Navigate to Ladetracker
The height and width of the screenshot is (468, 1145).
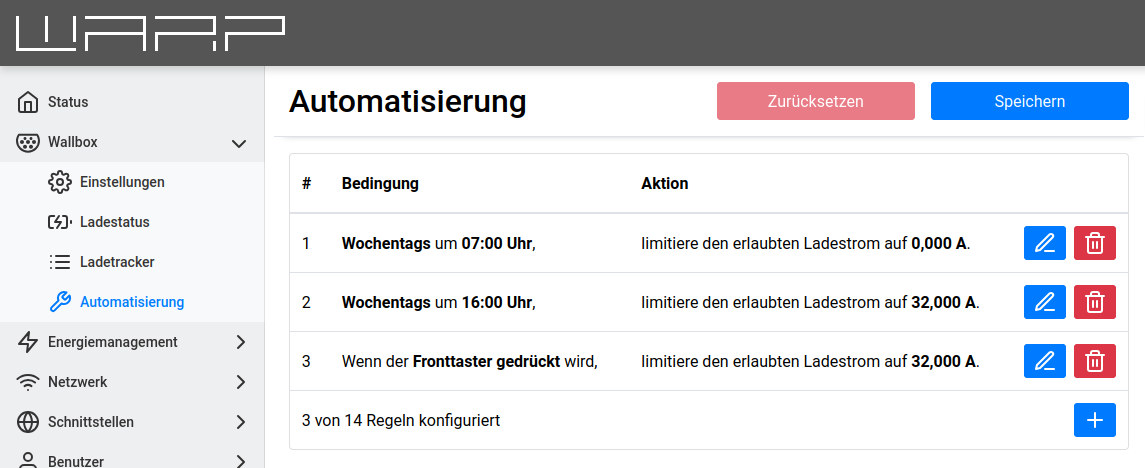tap(116, 262)
